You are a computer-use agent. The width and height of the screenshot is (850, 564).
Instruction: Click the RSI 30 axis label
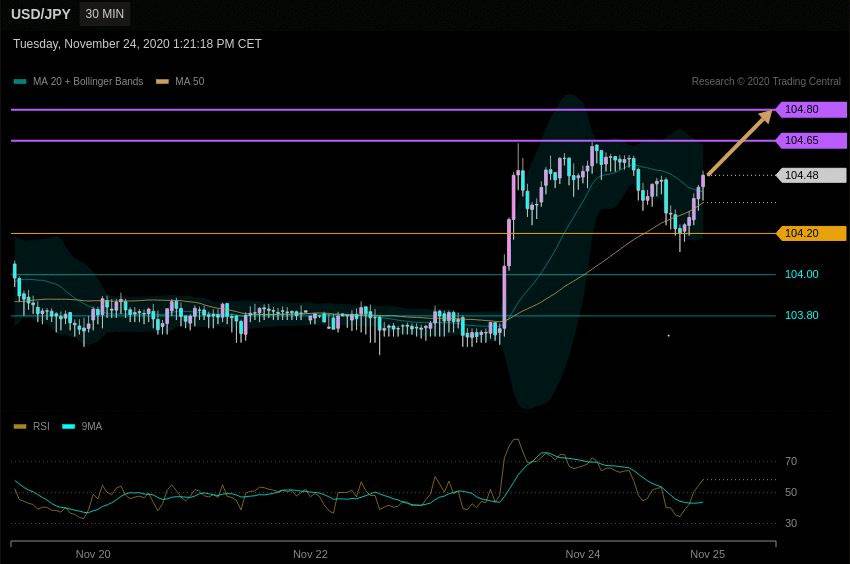(x=791, y=523)
